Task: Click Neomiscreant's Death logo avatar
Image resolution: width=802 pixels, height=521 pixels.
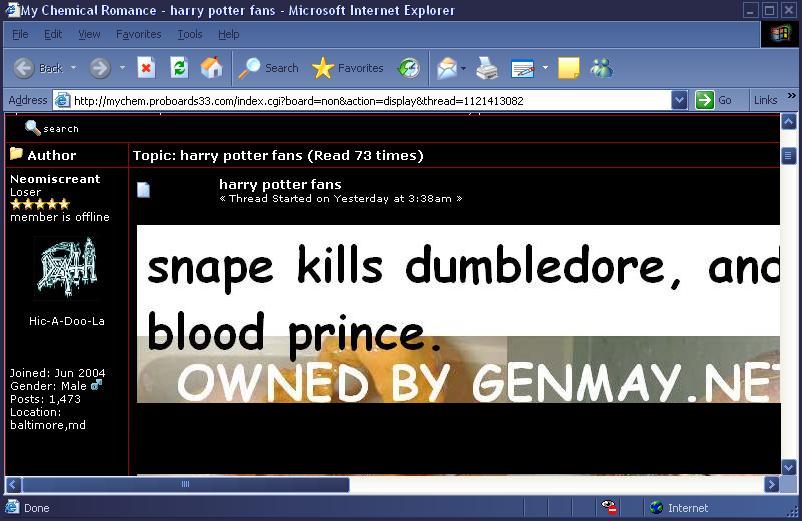Action: click(67, 267)
